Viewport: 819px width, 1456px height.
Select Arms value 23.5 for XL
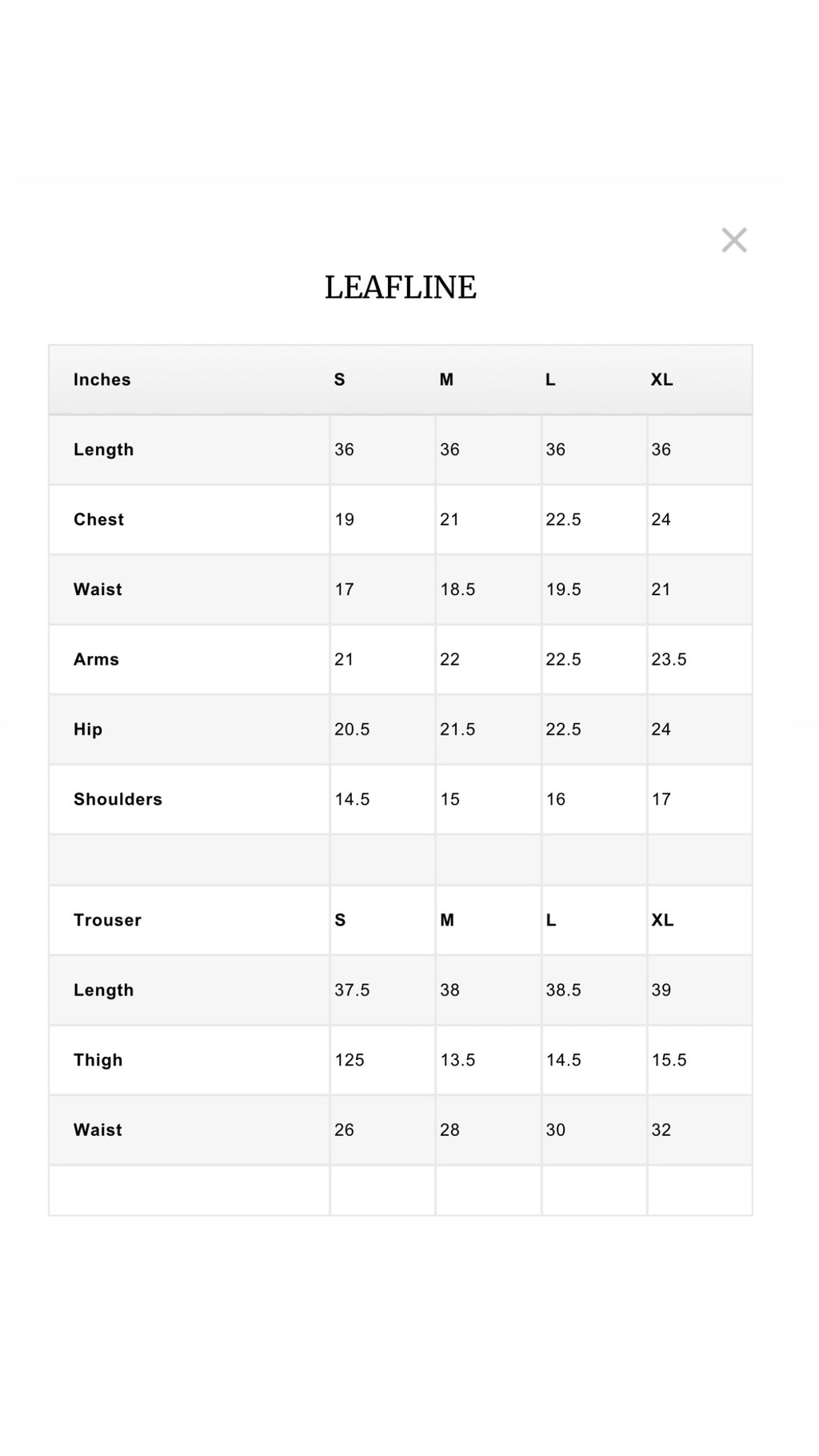pyautogui.click(x=669, y=660)
